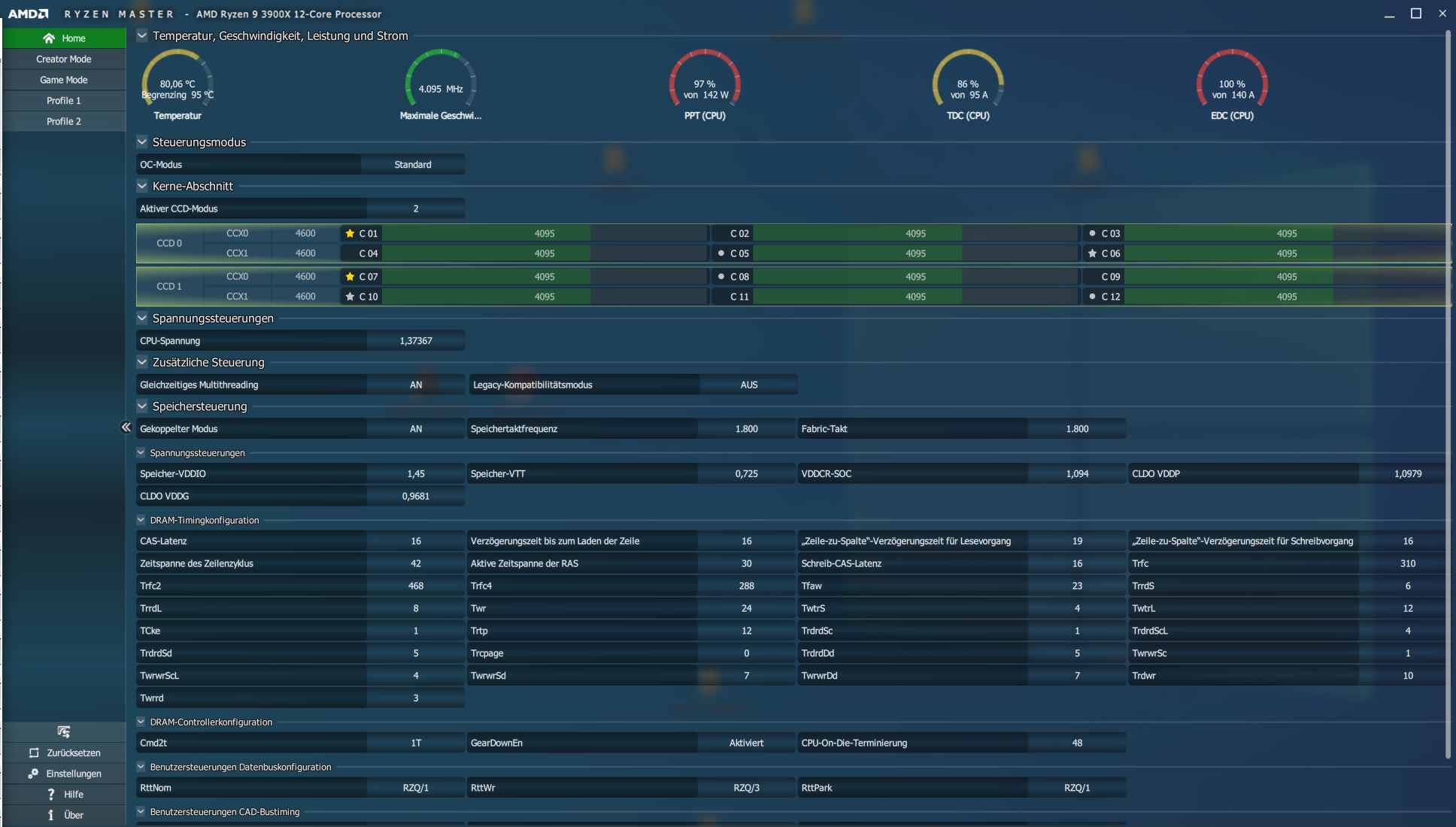Click the gold star on core C 01
This screenshot has width=1456, height=827.
tap(350, 233)
